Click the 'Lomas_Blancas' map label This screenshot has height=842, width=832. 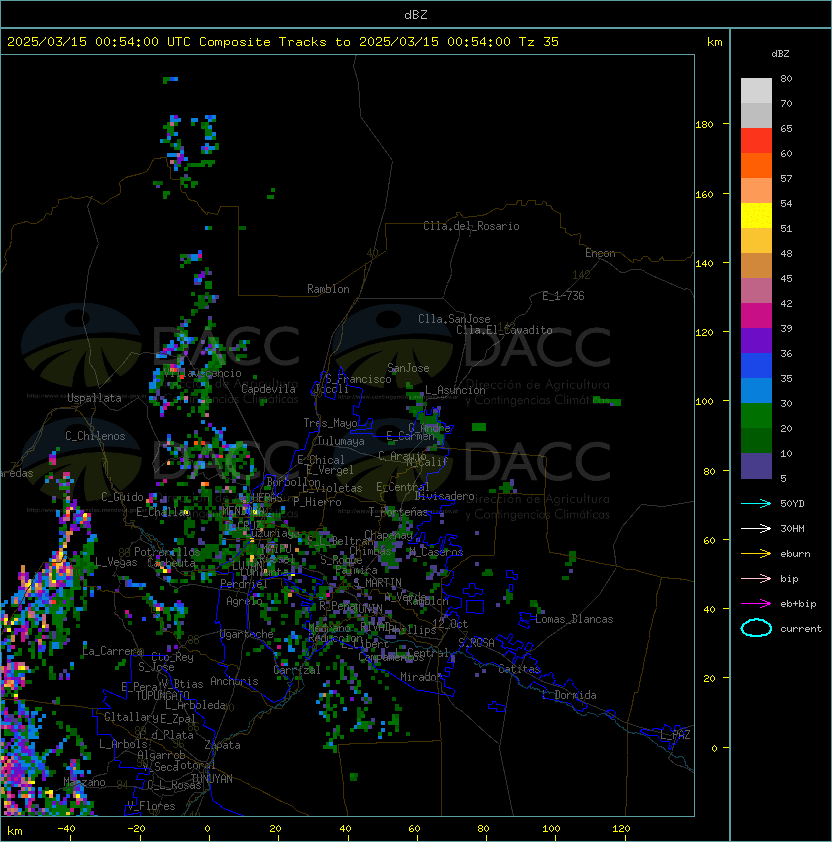tap(574, 619)
